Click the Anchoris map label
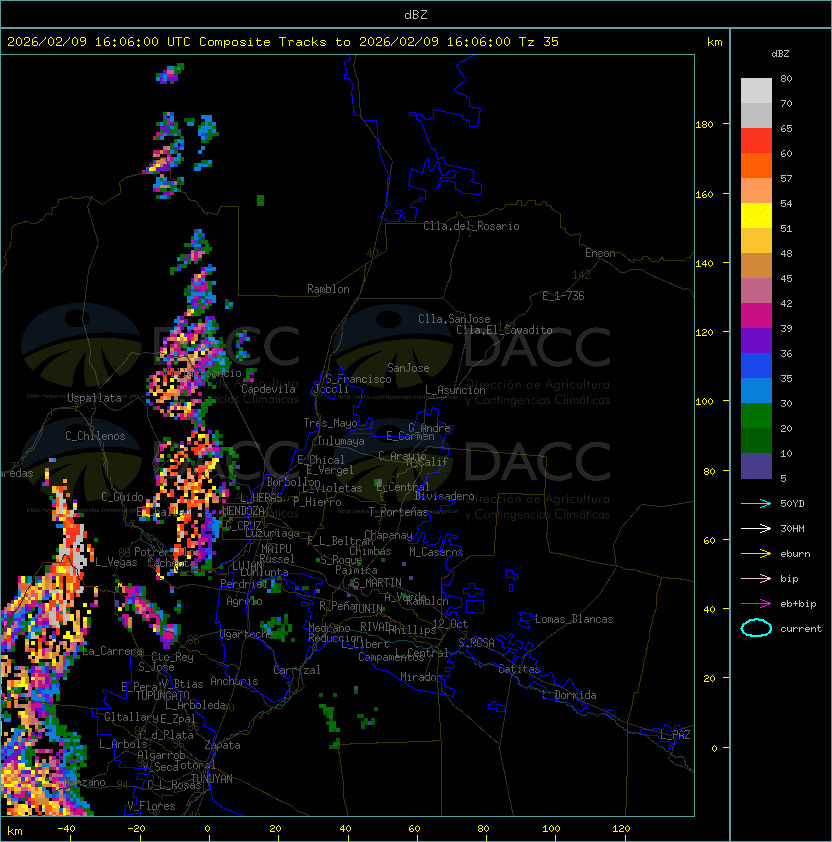Image resolution: width=832 pixels, height=842 pixels. [x=234, y=681]
